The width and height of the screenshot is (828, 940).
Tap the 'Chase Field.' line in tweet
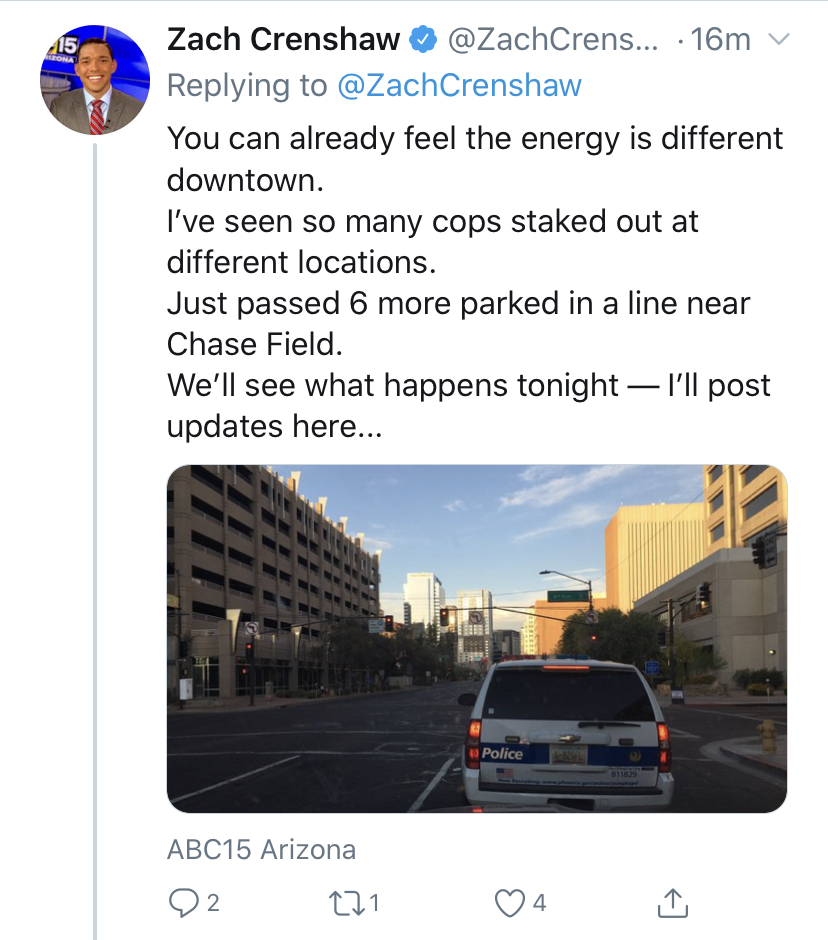pos(254,344)
